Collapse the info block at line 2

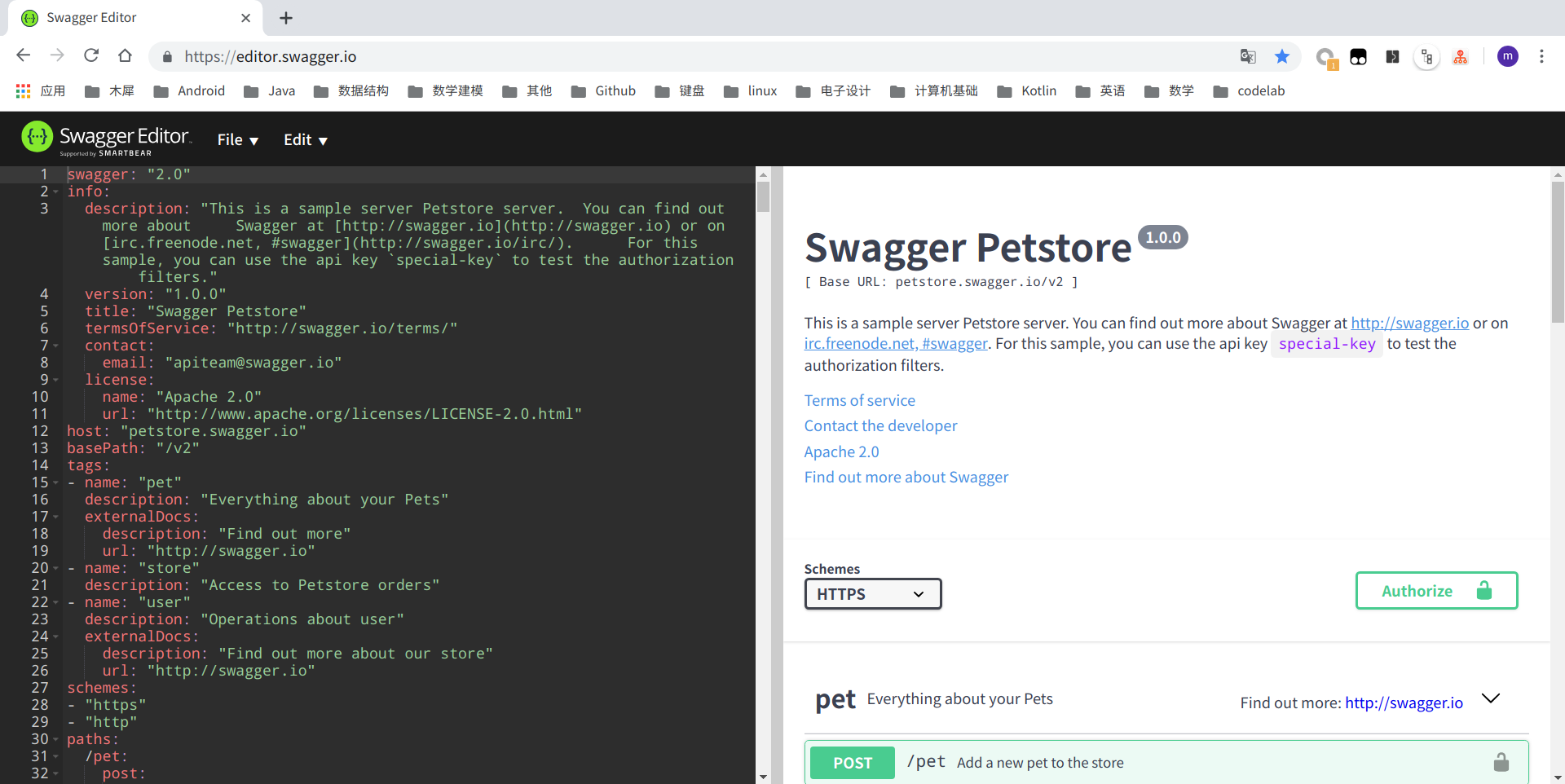click(x=55, y=192)
